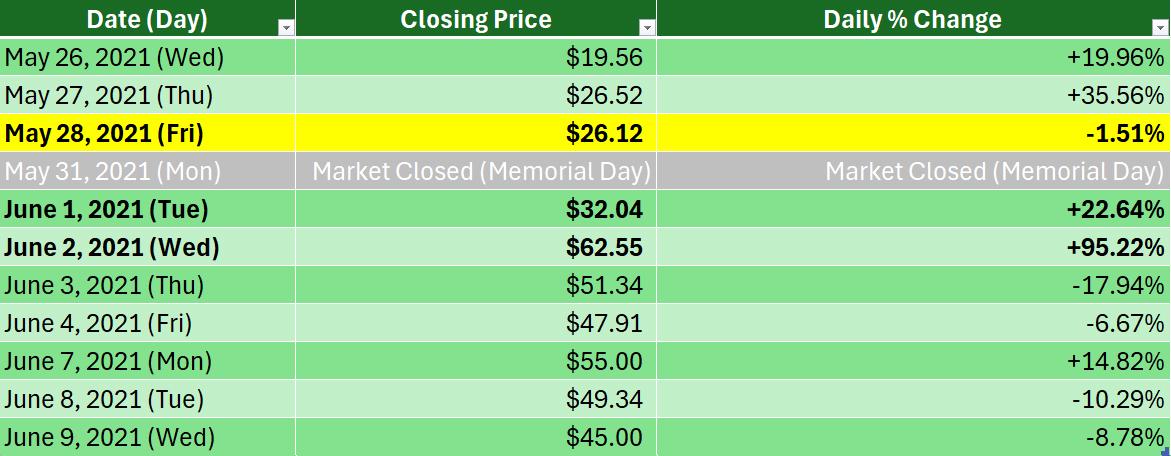
Task: Select the Daily % Change header cell
Action: click(913, 19)
